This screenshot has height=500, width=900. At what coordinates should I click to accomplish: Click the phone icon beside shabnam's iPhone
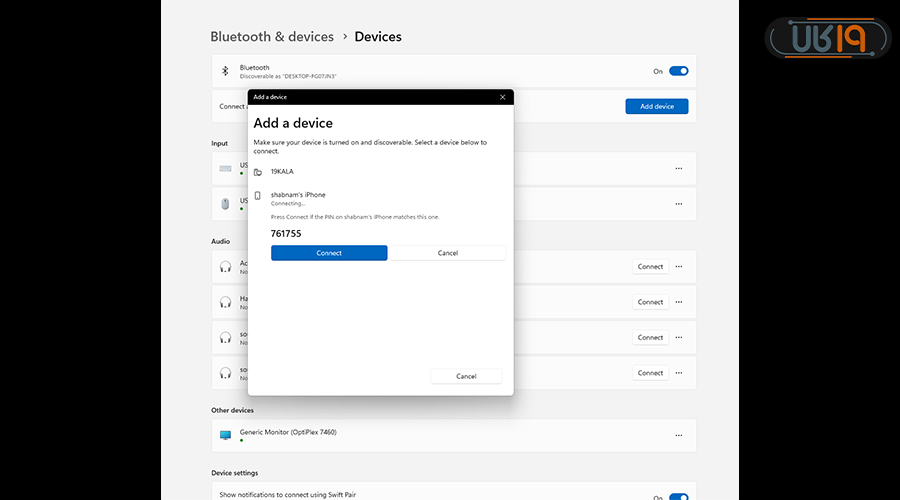tap(258, 195)
